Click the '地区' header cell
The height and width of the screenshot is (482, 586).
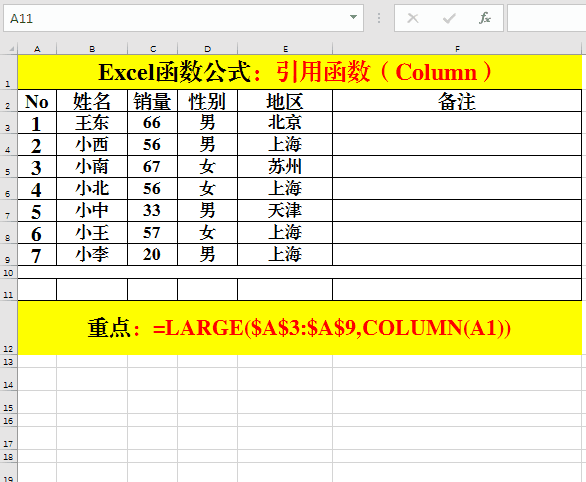[x=285, y=101]
